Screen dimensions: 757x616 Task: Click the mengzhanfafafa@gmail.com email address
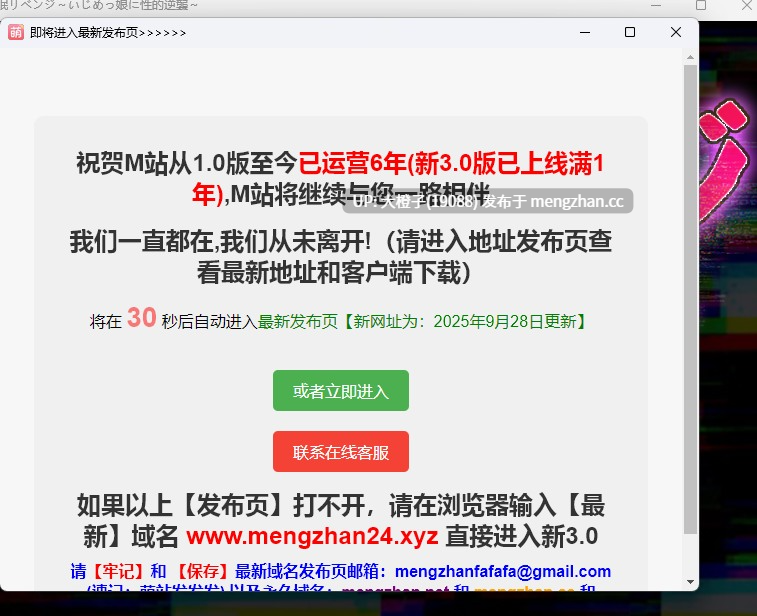(x=503, y=572)
